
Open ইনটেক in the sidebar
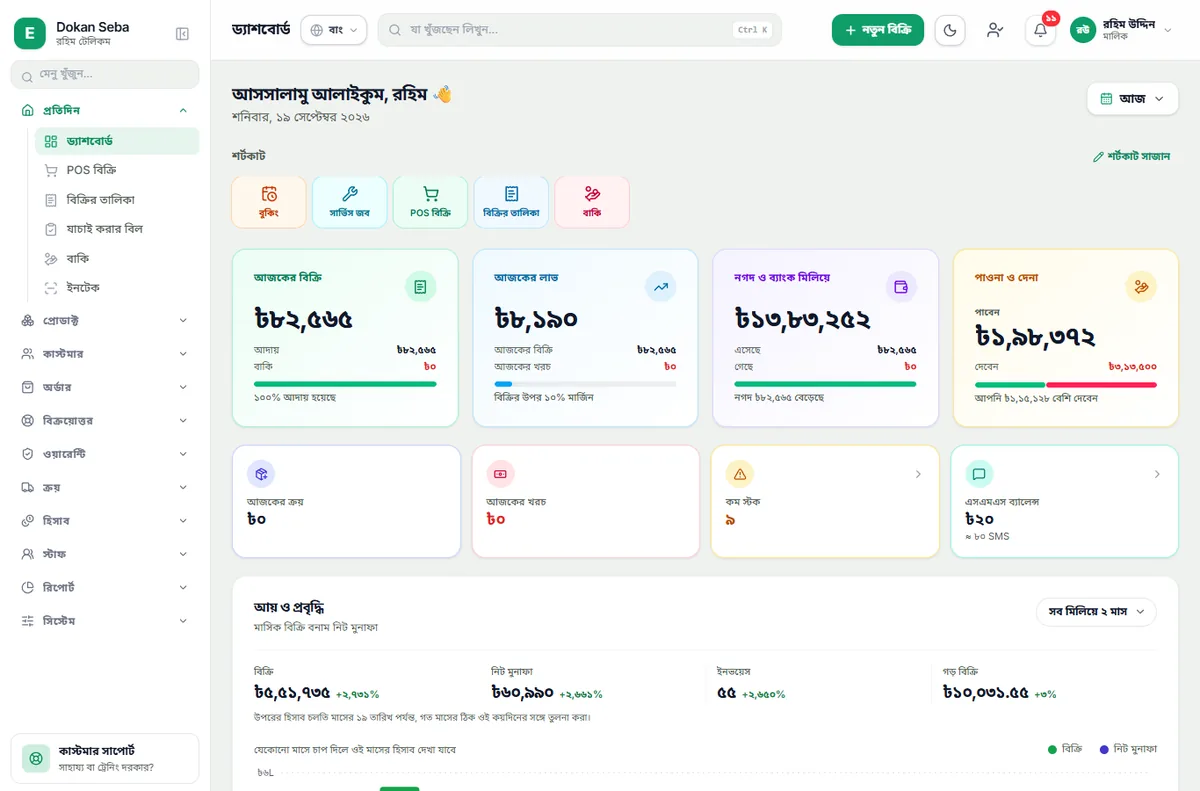[117, 288]
